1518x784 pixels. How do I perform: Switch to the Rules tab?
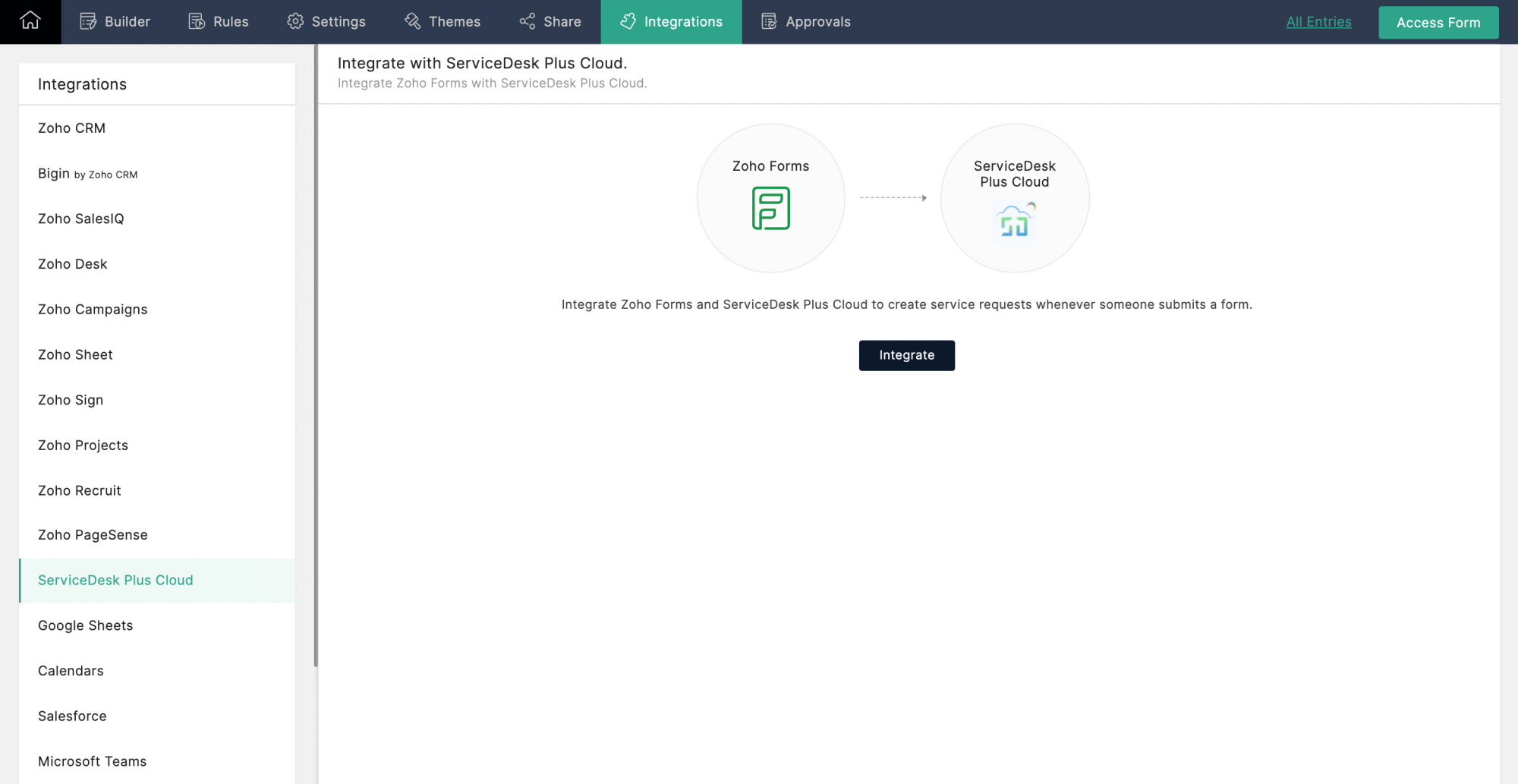(219, 22)
